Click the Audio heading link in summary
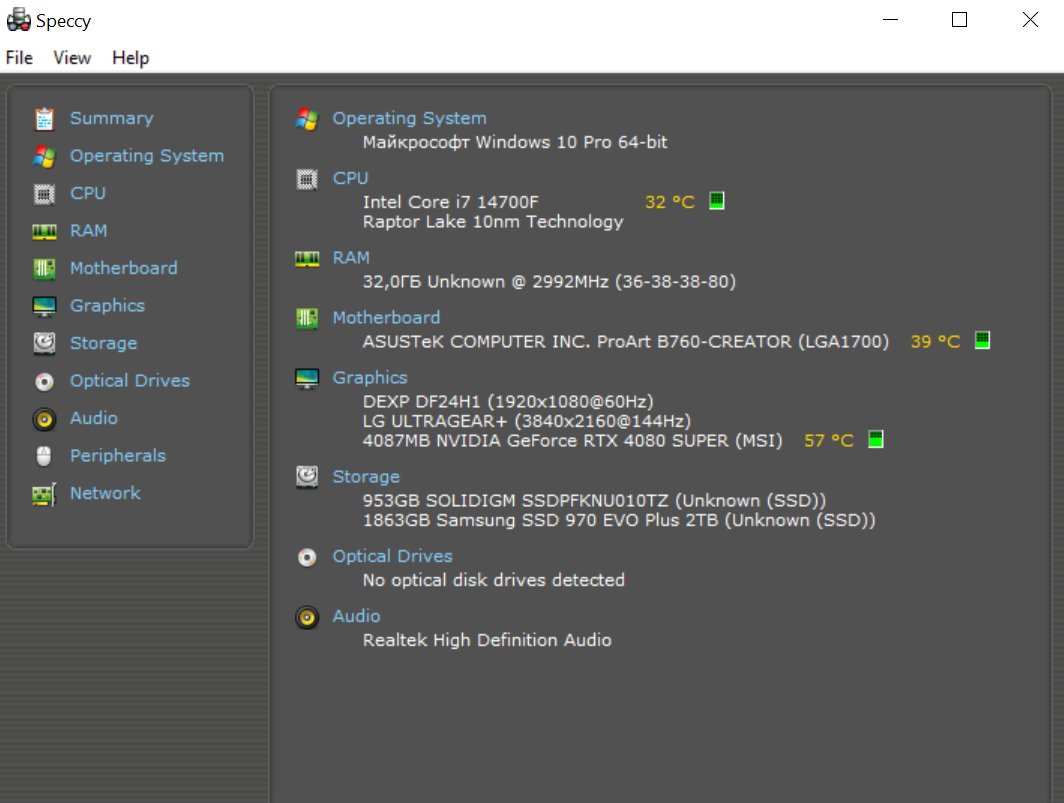The image size is (1064, 803). 356,616
